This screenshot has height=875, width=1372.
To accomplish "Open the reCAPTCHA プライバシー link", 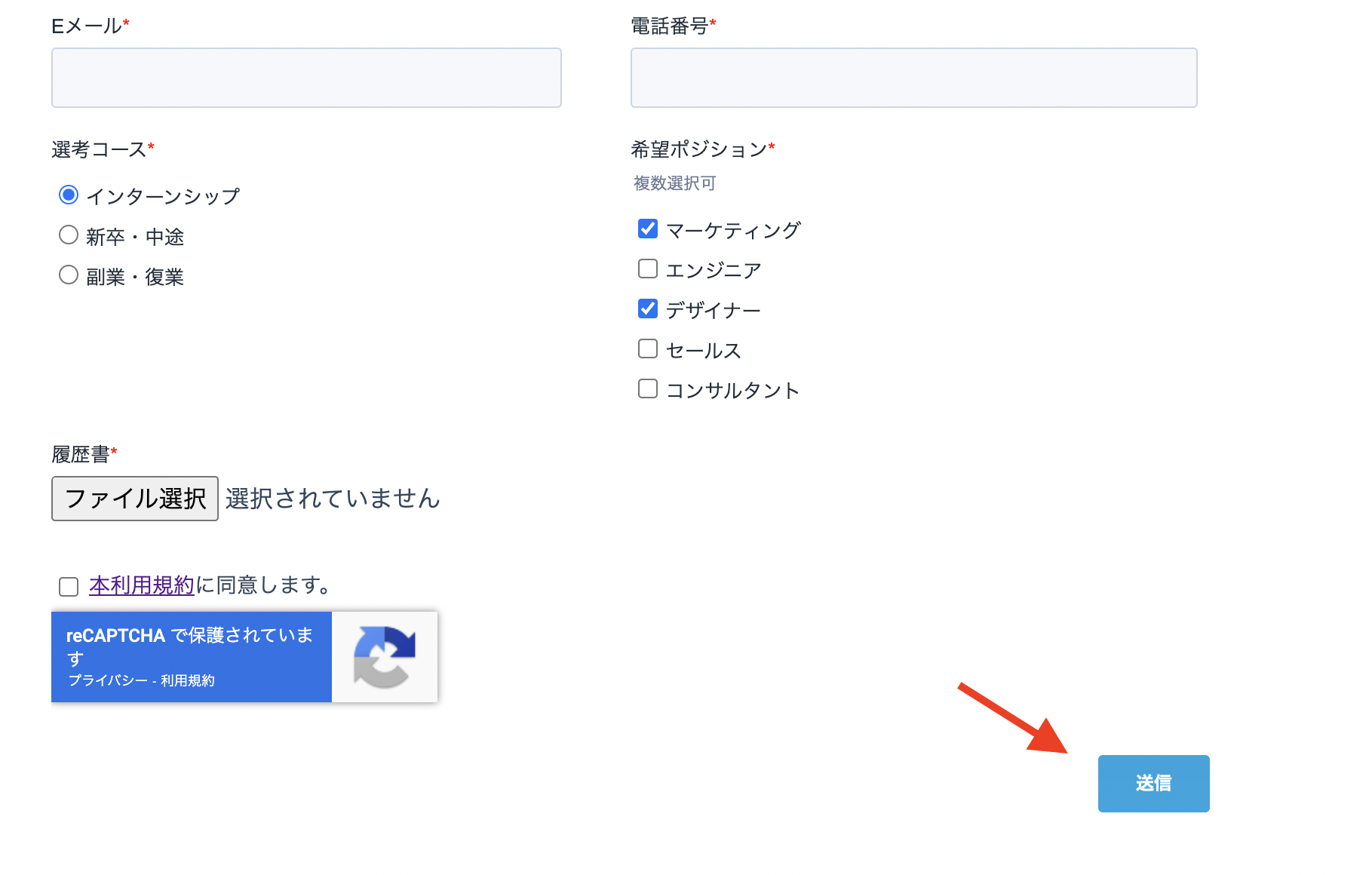I will (x=108, y=680).
